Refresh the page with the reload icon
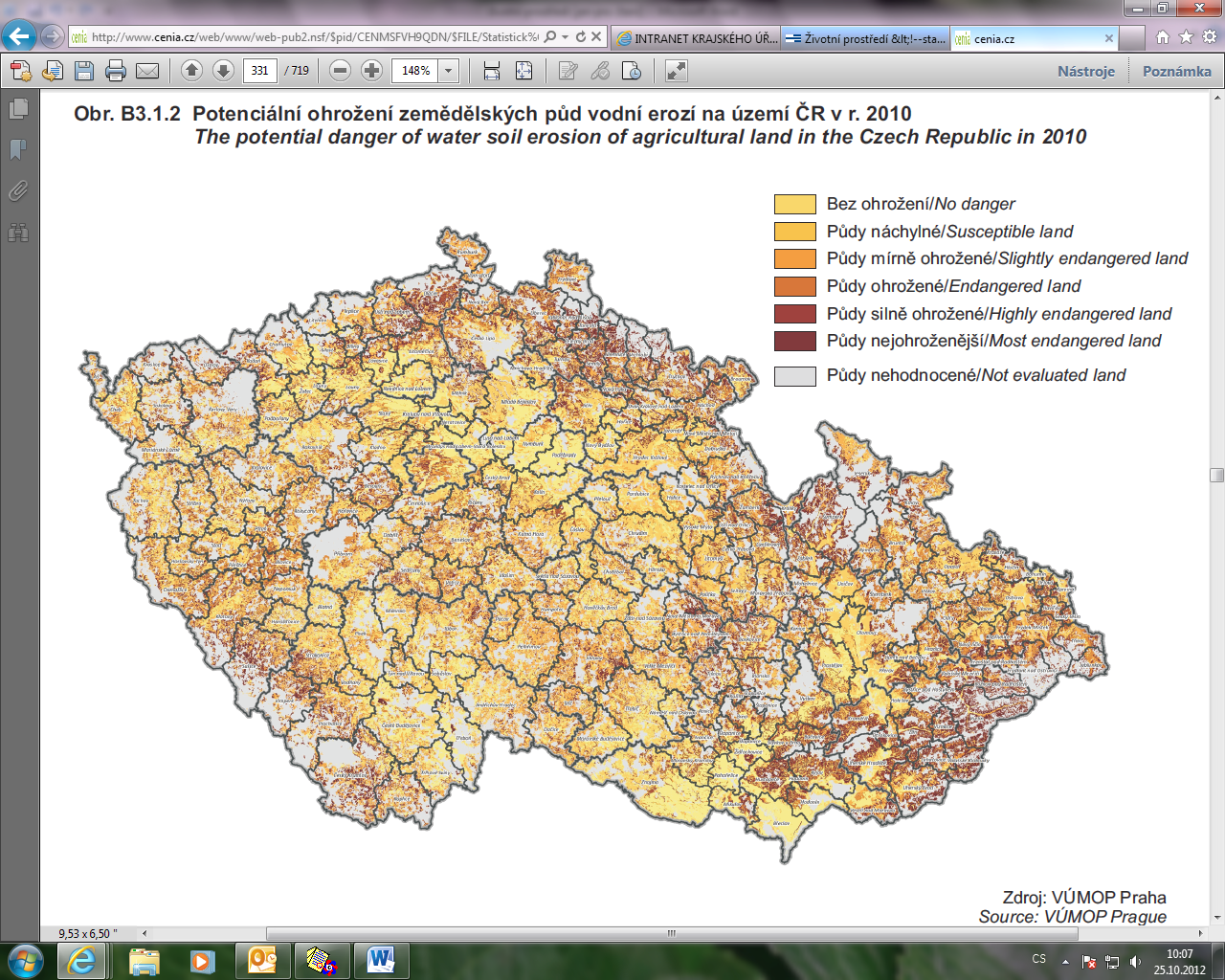This screenshot has height=980, width=1225. (x=581, y=37)
